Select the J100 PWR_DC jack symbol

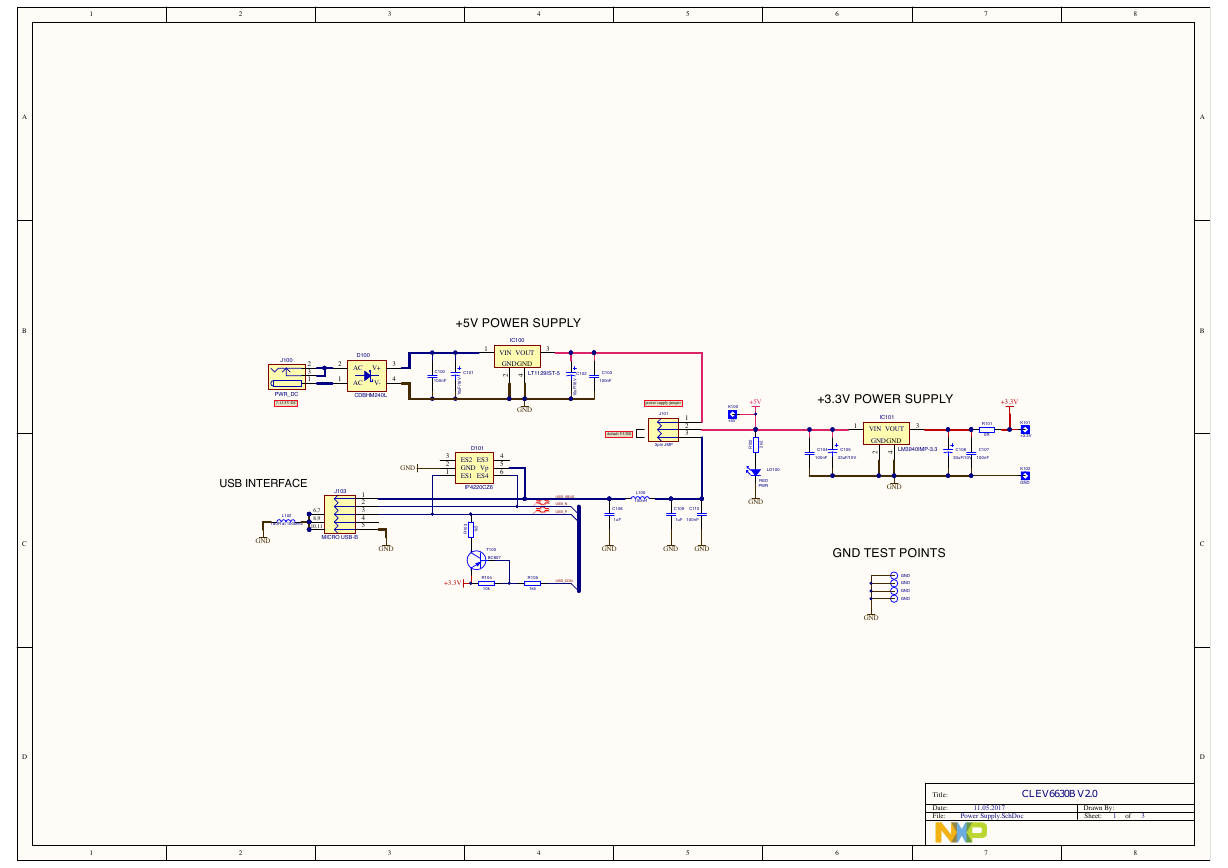286,376
